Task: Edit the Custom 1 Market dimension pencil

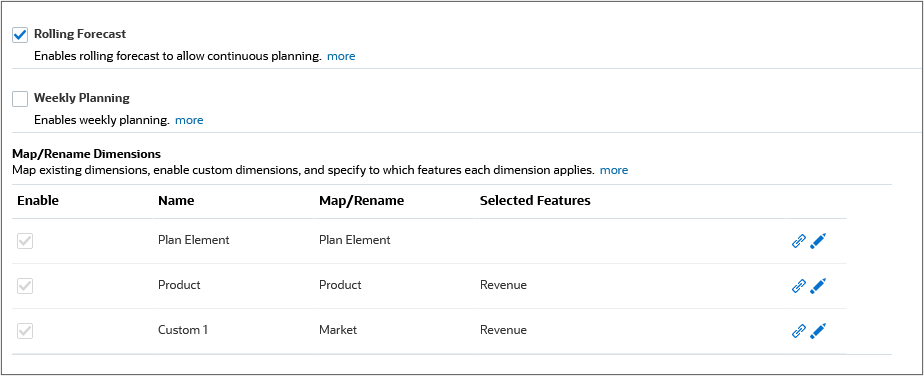Action: (818, 331)
